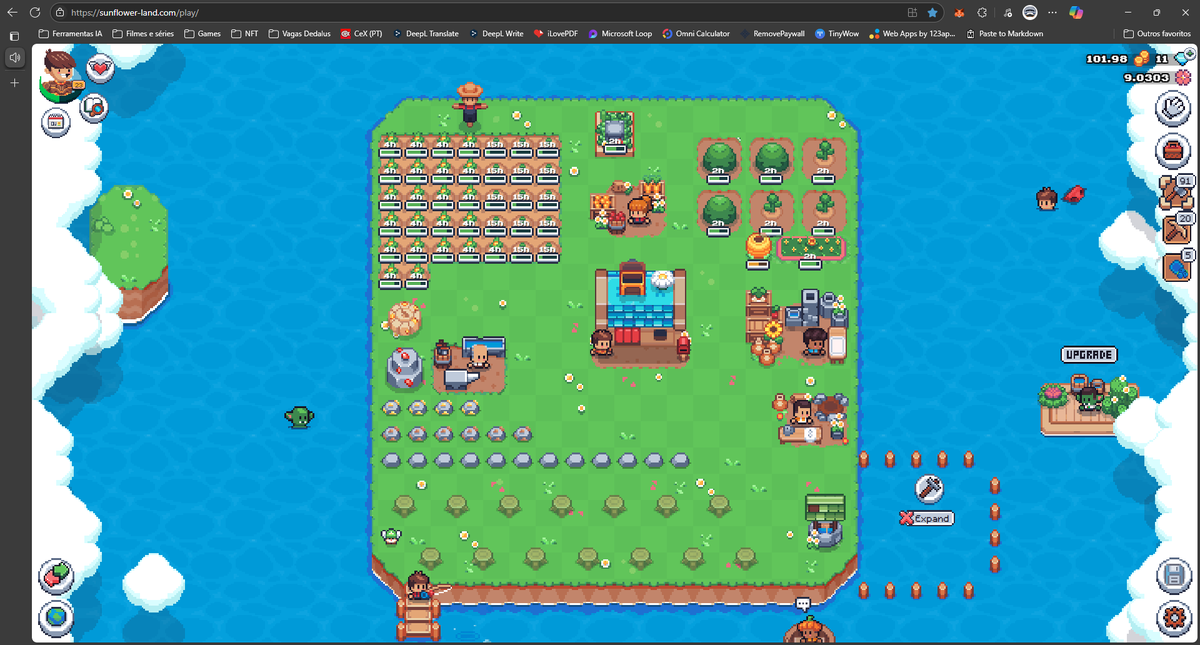Click the Expand land button
The height and width of the screenshot is (645, 1200).
(x=926, y=518)
